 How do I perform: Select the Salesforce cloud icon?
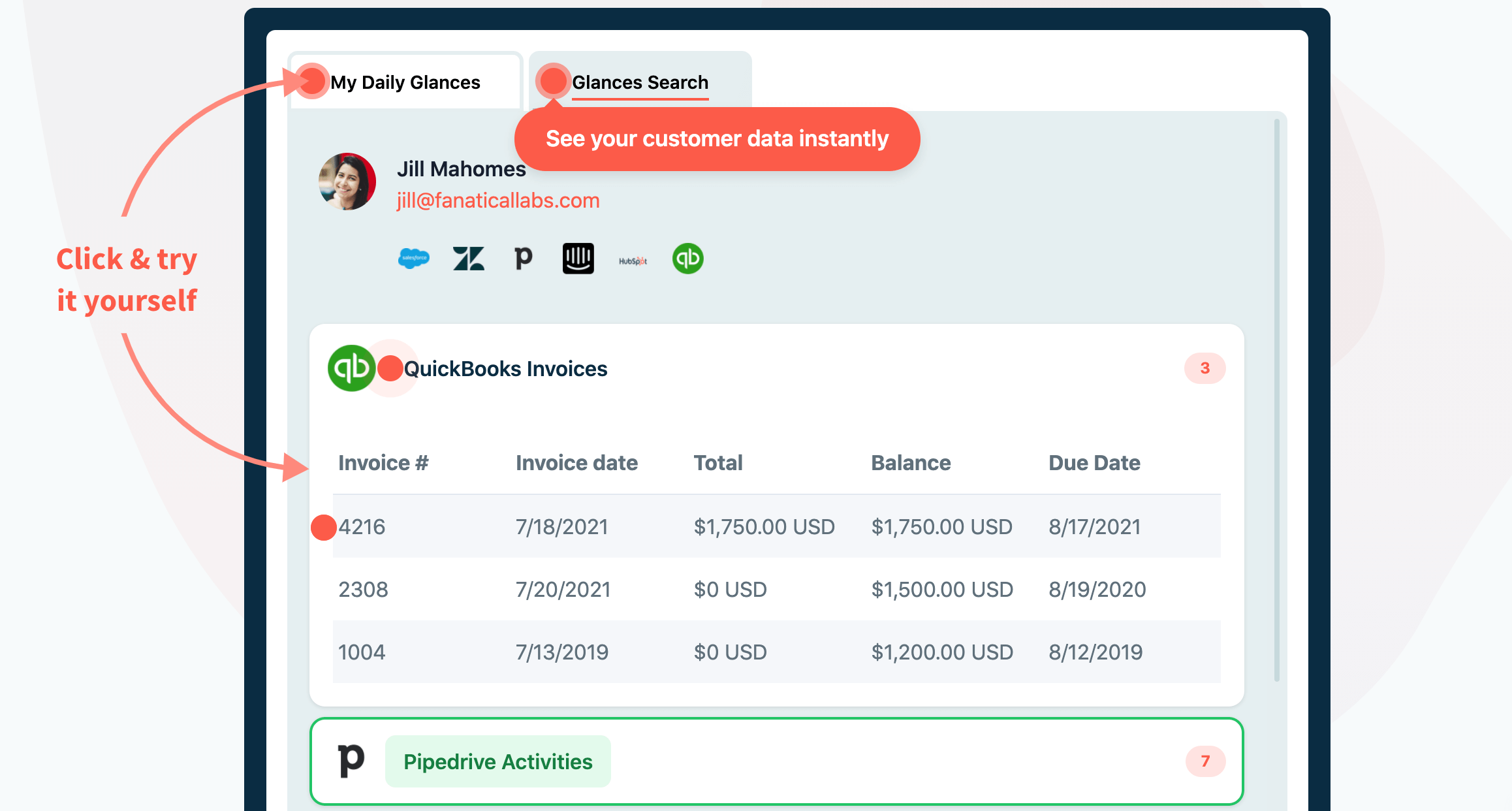(x=413, y=259)
